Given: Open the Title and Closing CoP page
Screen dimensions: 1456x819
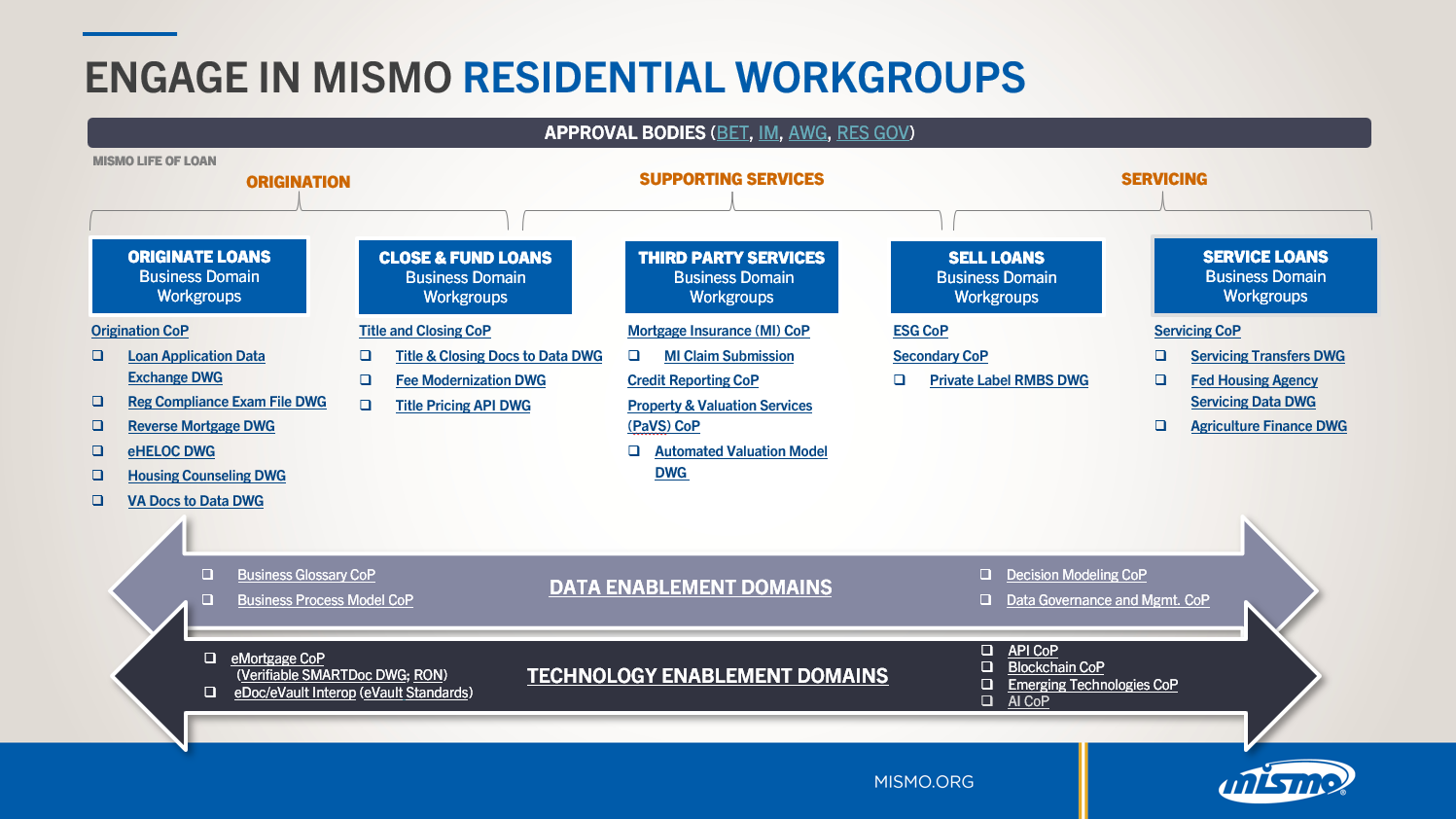Looking at the screenshot, I should click(424, 331).
